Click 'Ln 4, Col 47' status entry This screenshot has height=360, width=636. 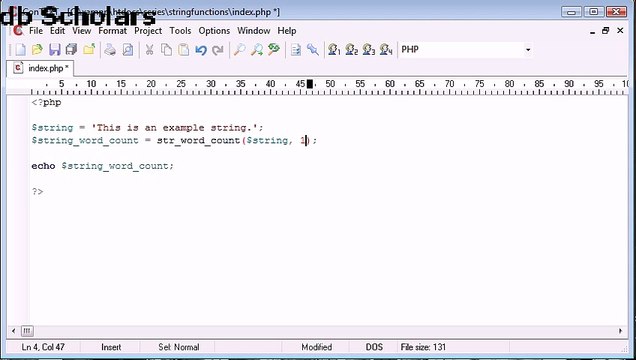pyautogui.click(x=43, y=347)
